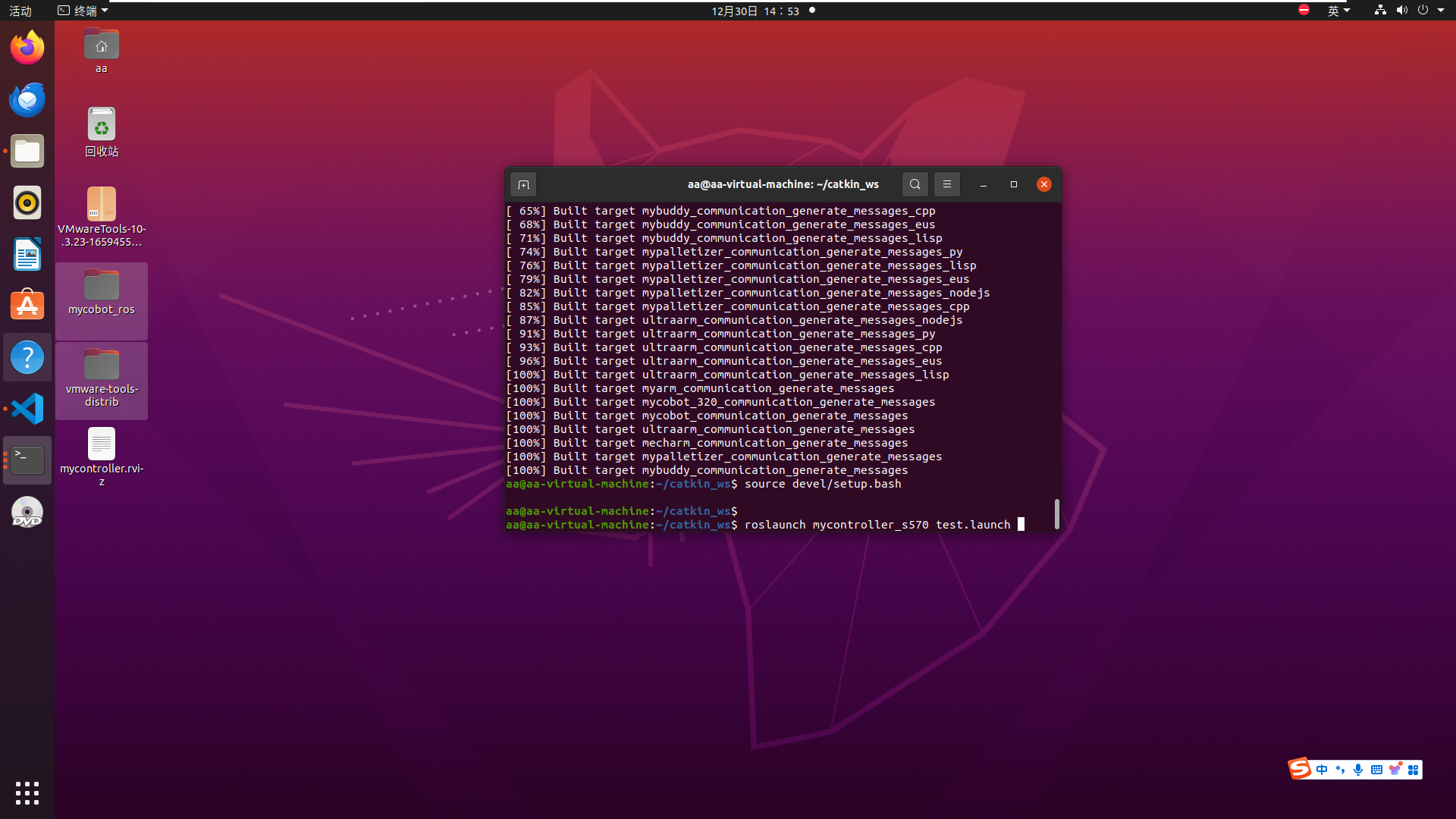This screenshot has height=819, width=1456.
Task: Select the aa home folder on desktop
Action: pyautogui.click(x=102, y=51)
